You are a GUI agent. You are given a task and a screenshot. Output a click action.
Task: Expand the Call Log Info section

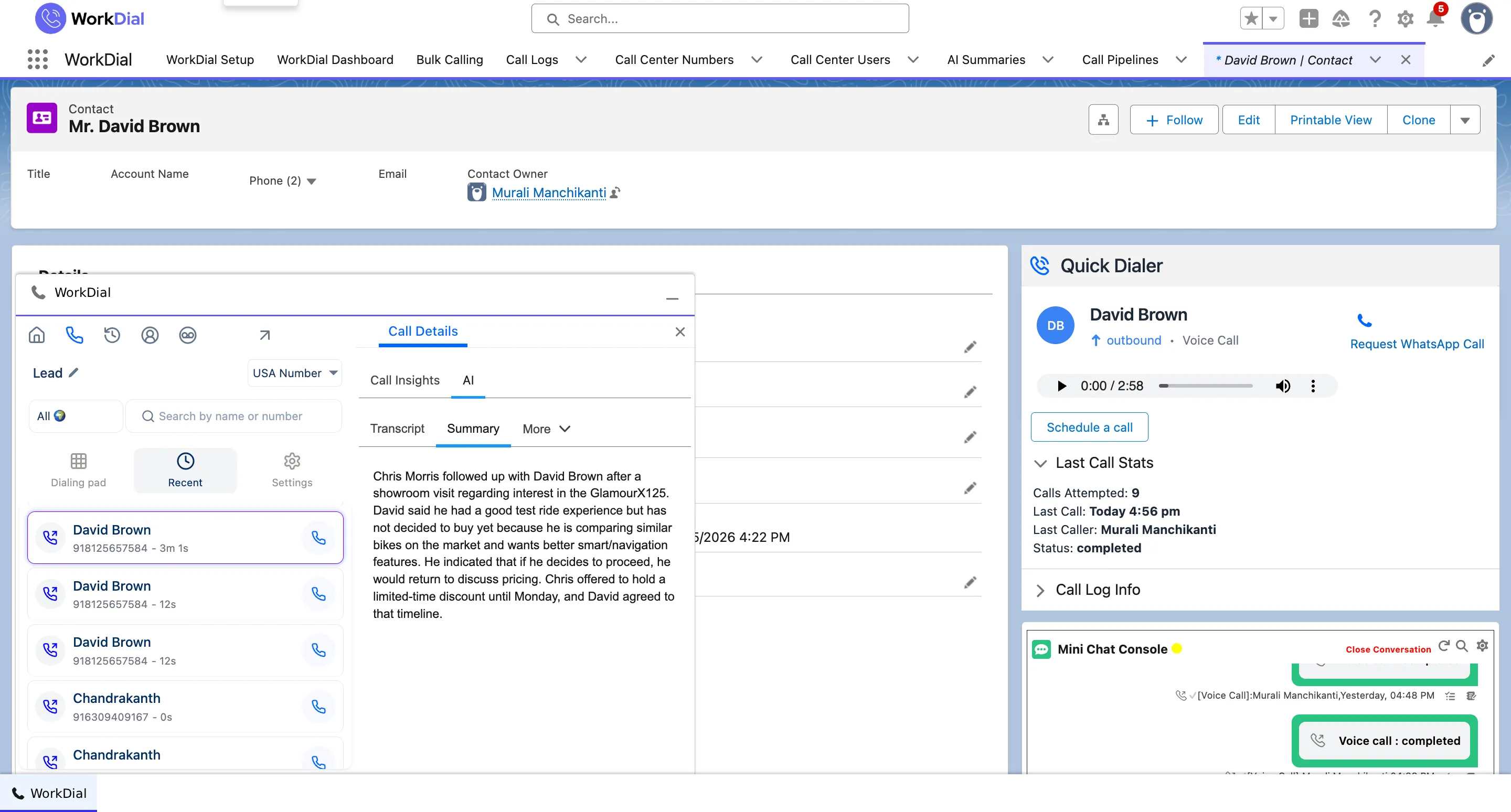point(1088,590)
